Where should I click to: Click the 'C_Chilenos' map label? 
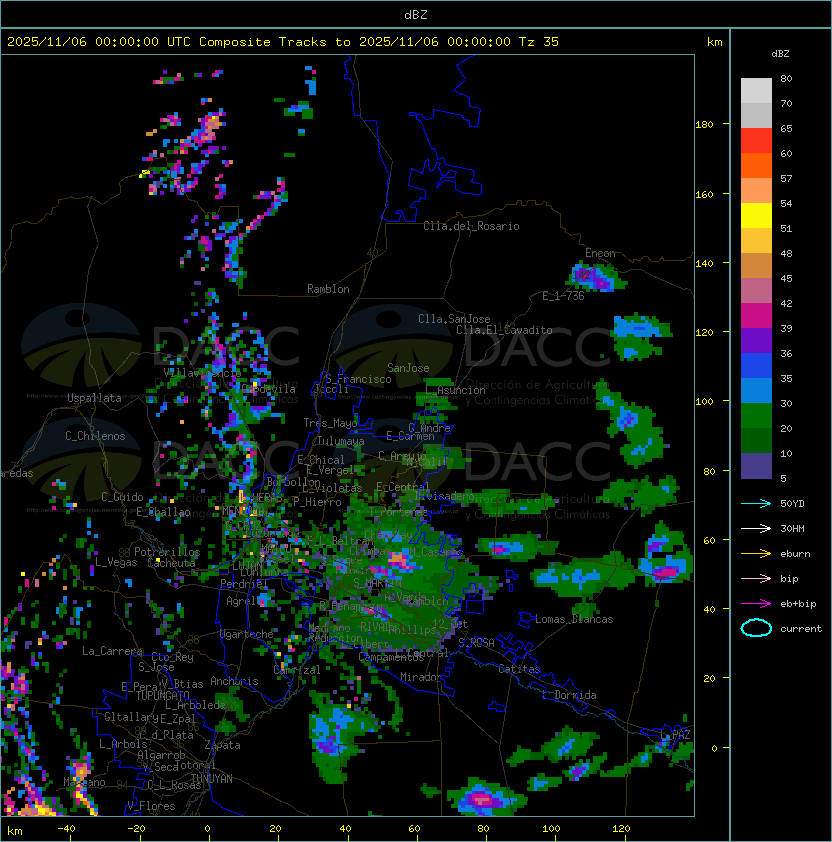click(x=95, y=436)
